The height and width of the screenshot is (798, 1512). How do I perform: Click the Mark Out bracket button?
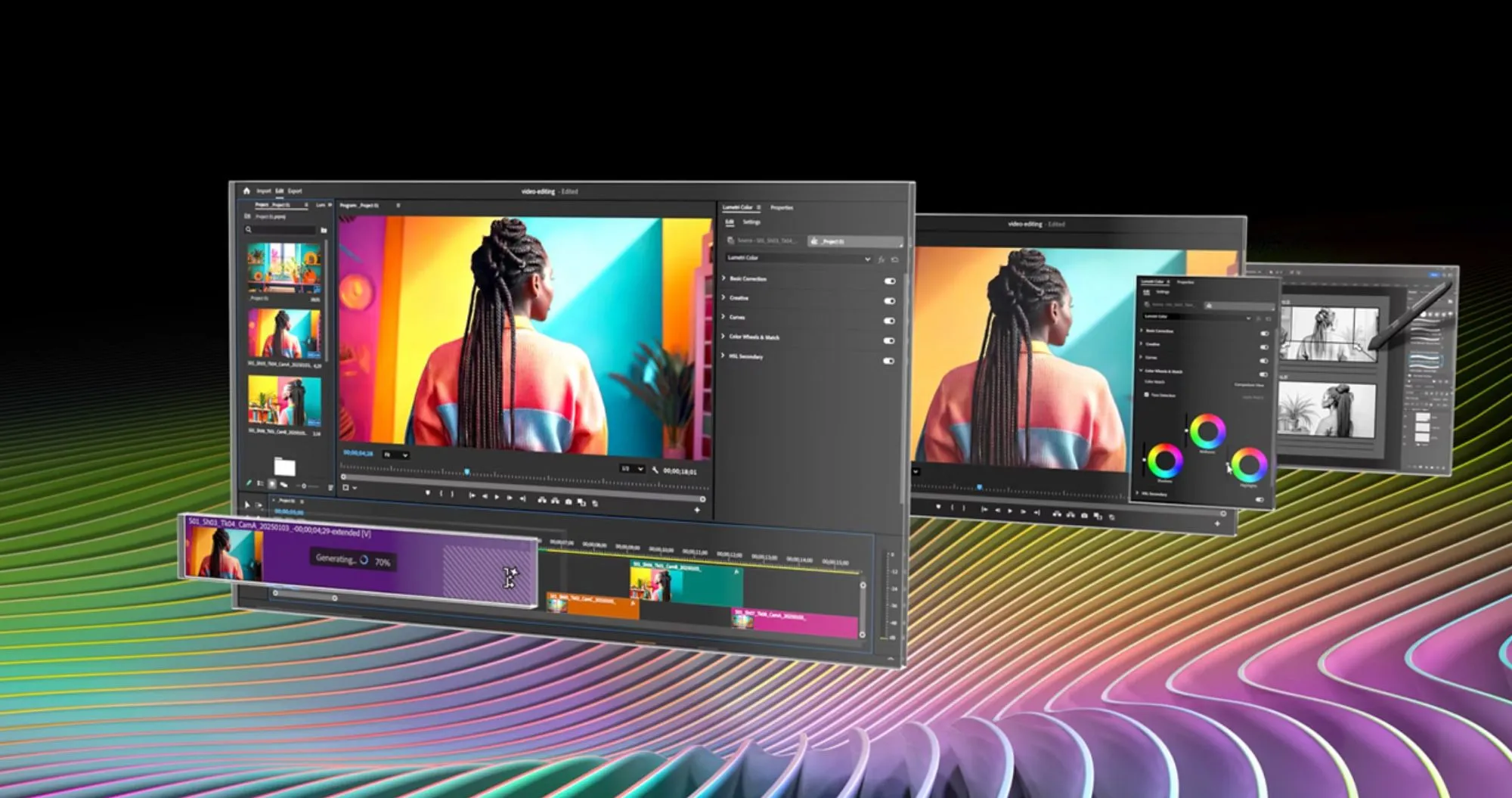coord(452,494)
